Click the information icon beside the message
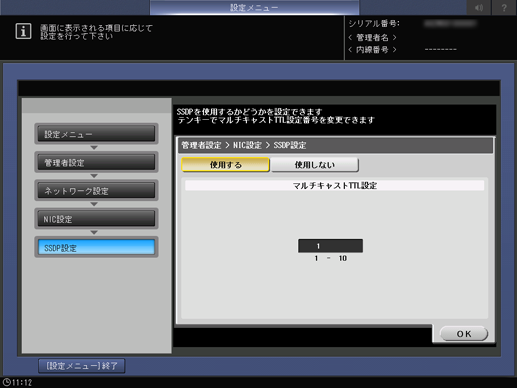This screenshot has width=517, height=388. pos(23,31)
